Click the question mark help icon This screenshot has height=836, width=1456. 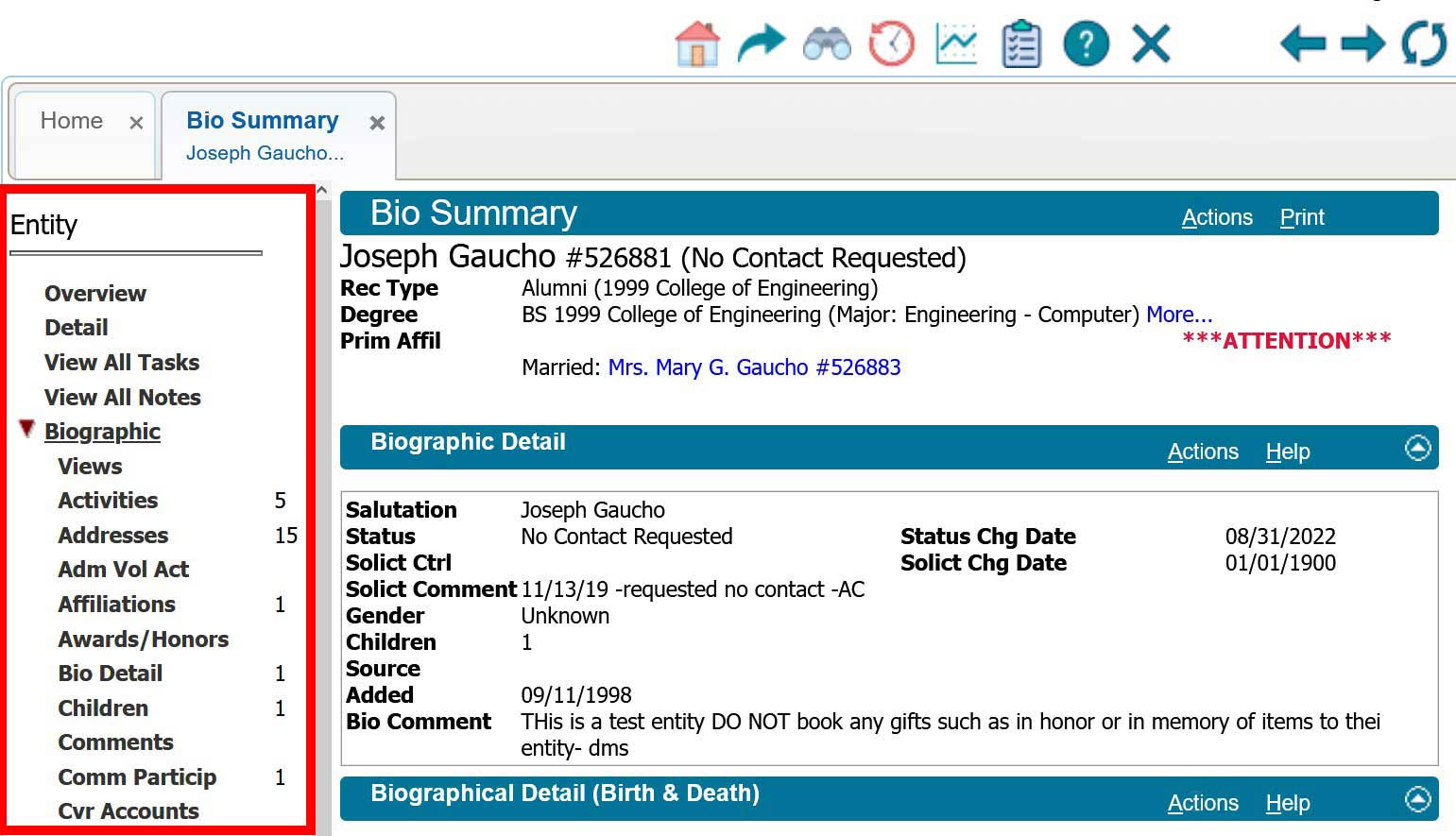pyautogui.click(x=1086, y=43)
